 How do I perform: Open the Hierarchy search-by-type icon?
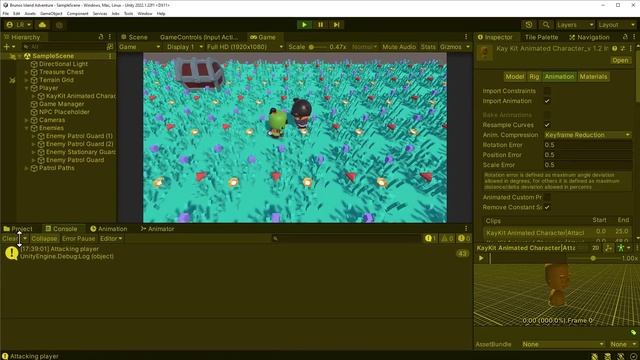110,47
